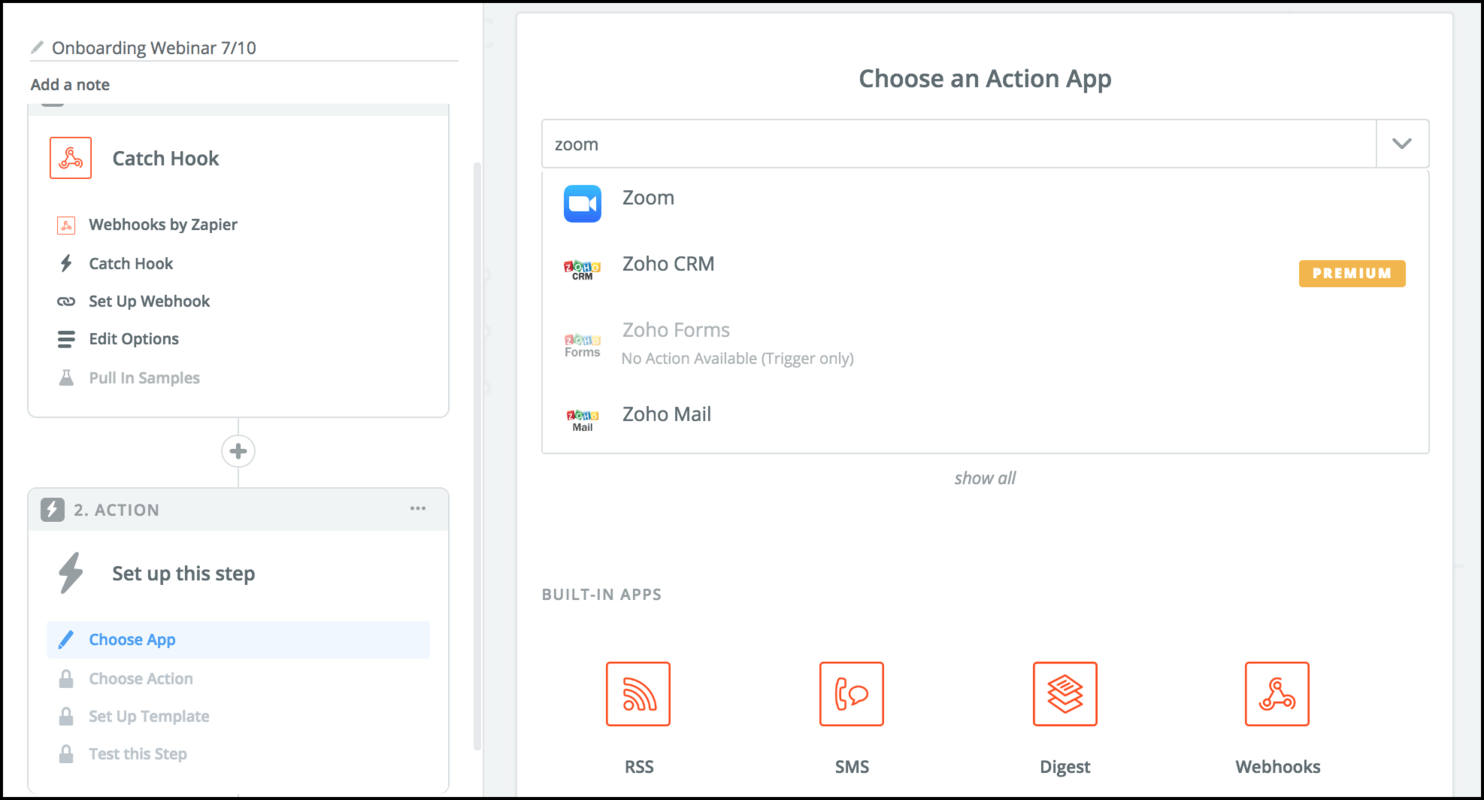The height and width of the screenshot is (800, 1484).
Task: Click the pencil icon beside Onboarding Webinar title
Action: [x=38, y=47]
